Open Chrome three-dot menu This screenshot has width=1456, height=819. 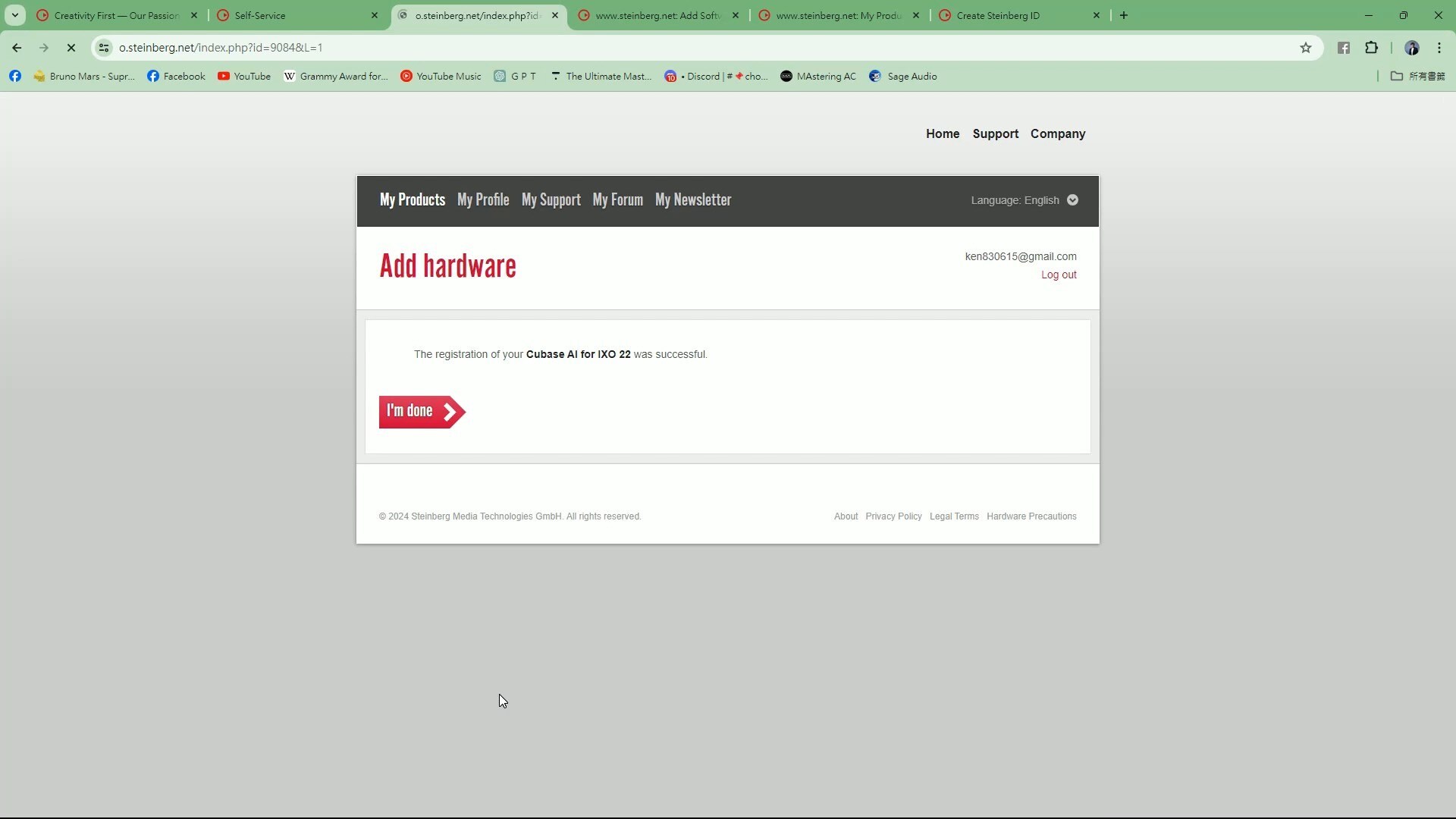pos(1439,48)
